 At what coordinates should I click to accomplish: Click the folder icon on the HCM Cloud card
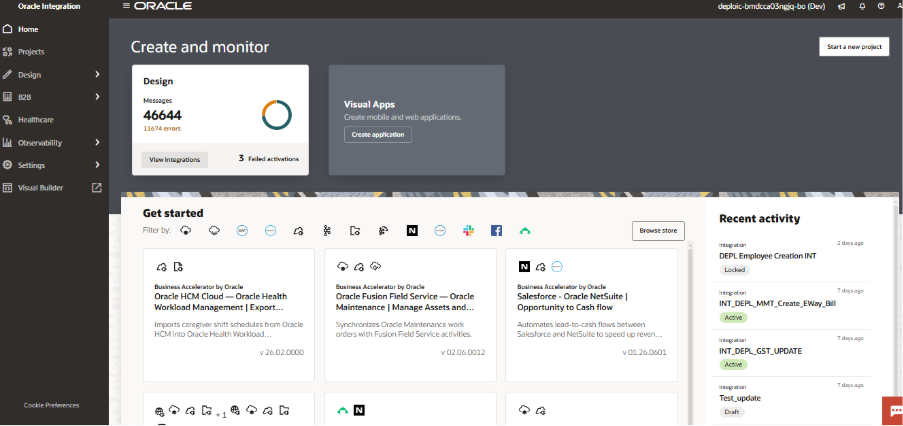click(x=178, y=267)
